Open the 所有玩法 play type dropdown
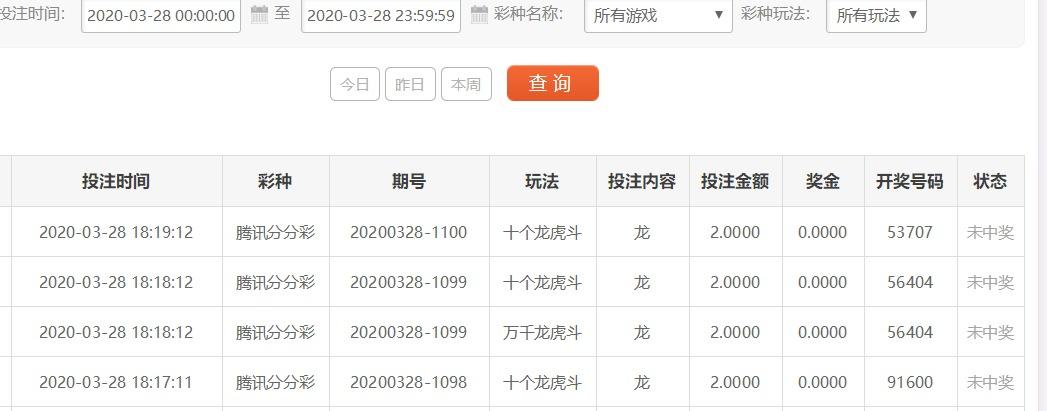The image size is (1047, 411). [x=876, y=15]
